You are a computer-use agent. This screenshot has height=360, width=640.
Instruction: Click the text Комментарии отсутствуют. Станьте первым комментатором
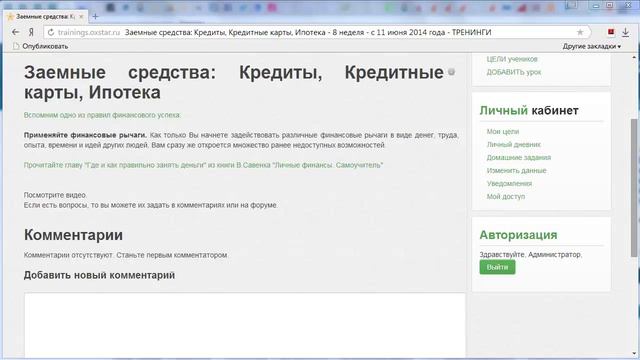coord(126,255)
